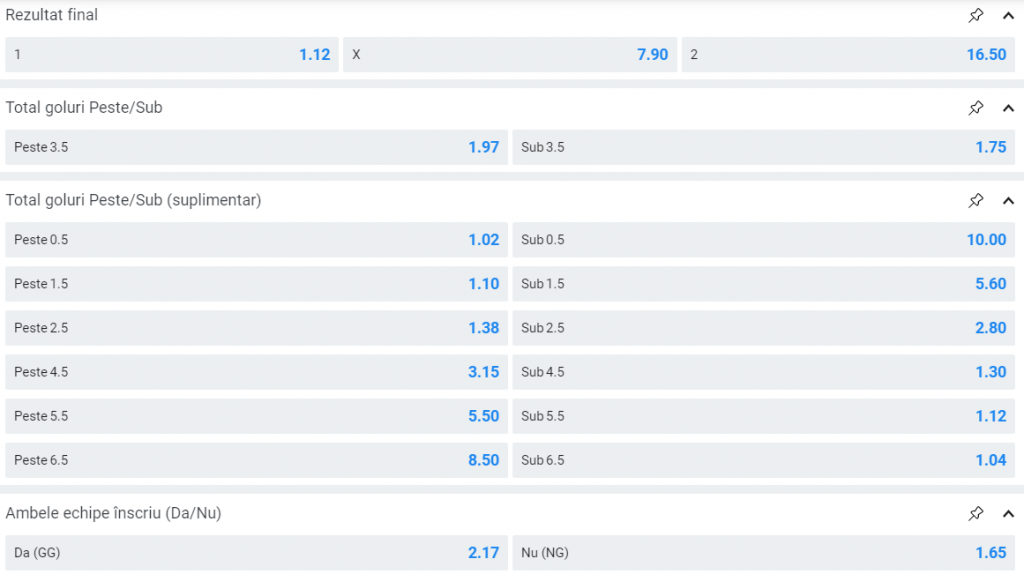Image resolution: width=1024 pixels, height=574 pixels.
Task: Bet on Sub 1.5 at 5.60
Action: click(x=763, y=284)
